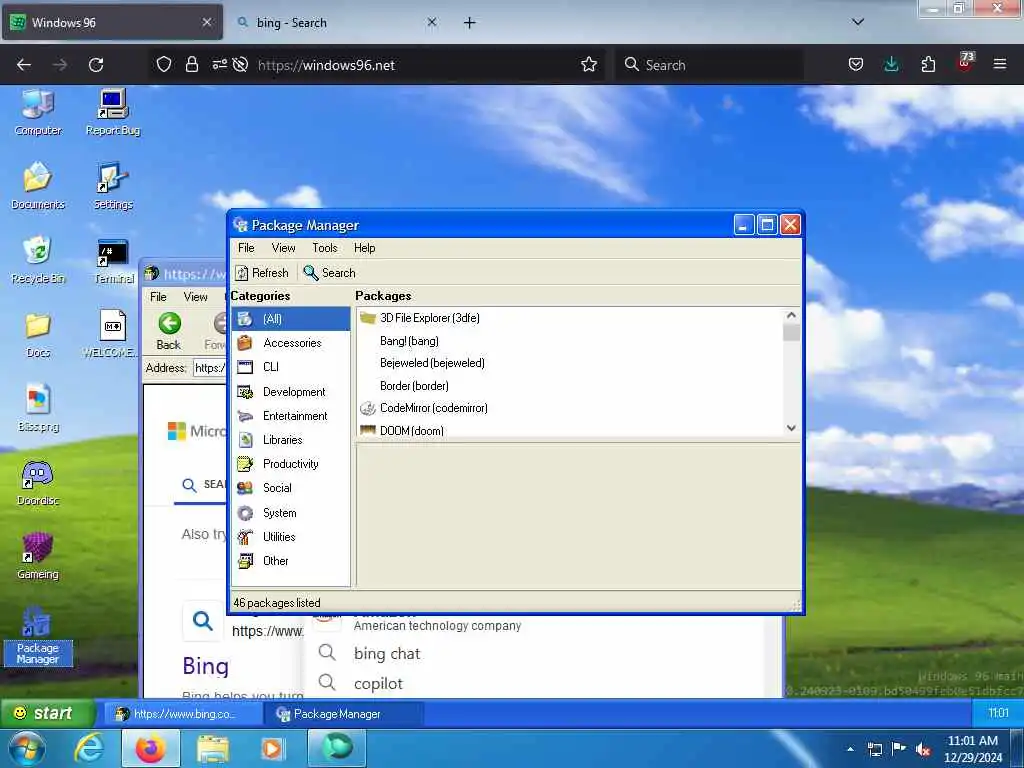The height and width of the screenshot is (768, 1024).
Task: Open Package Manager Help menu
Action: (364, 248)
